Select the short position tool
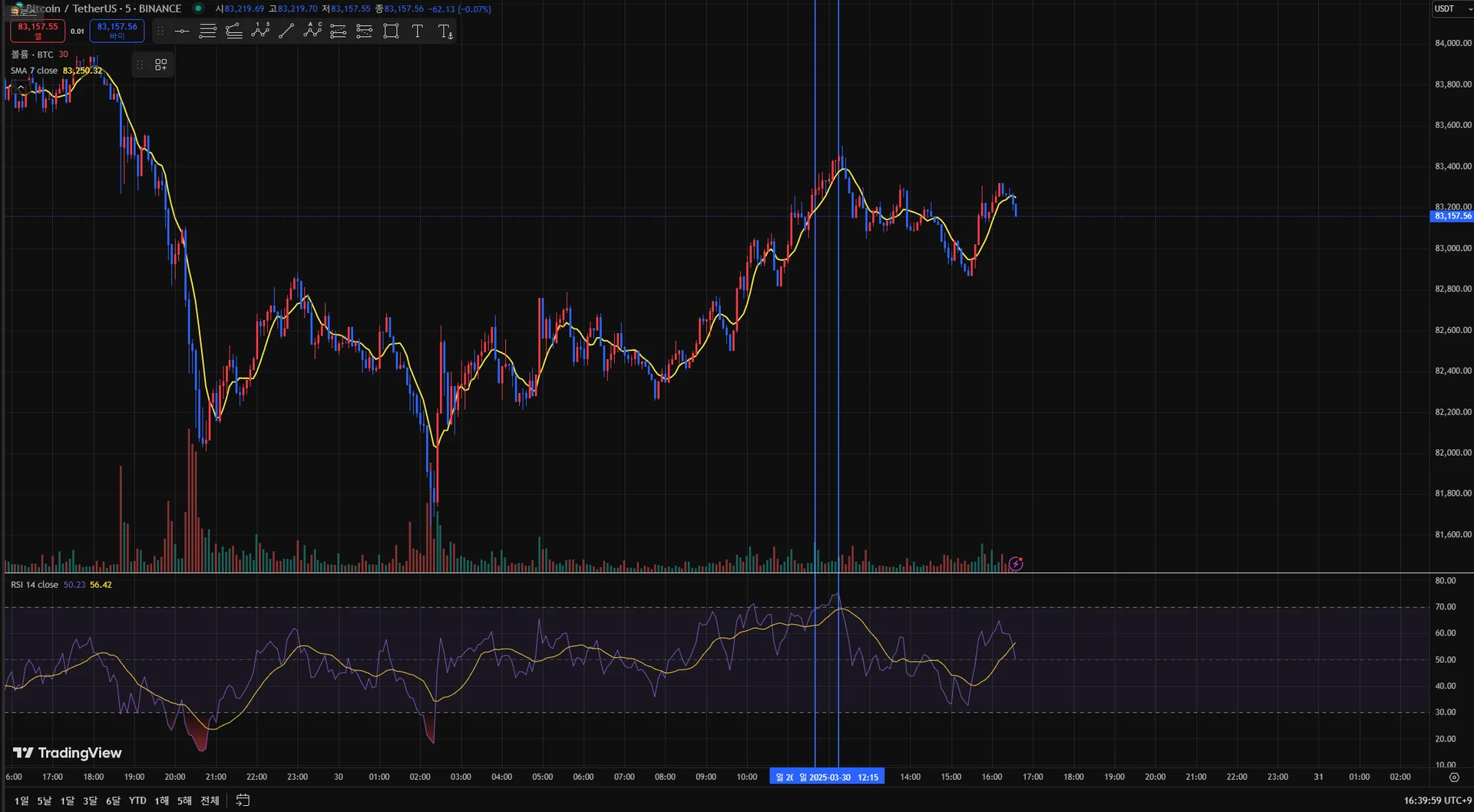 coord(365,31)
